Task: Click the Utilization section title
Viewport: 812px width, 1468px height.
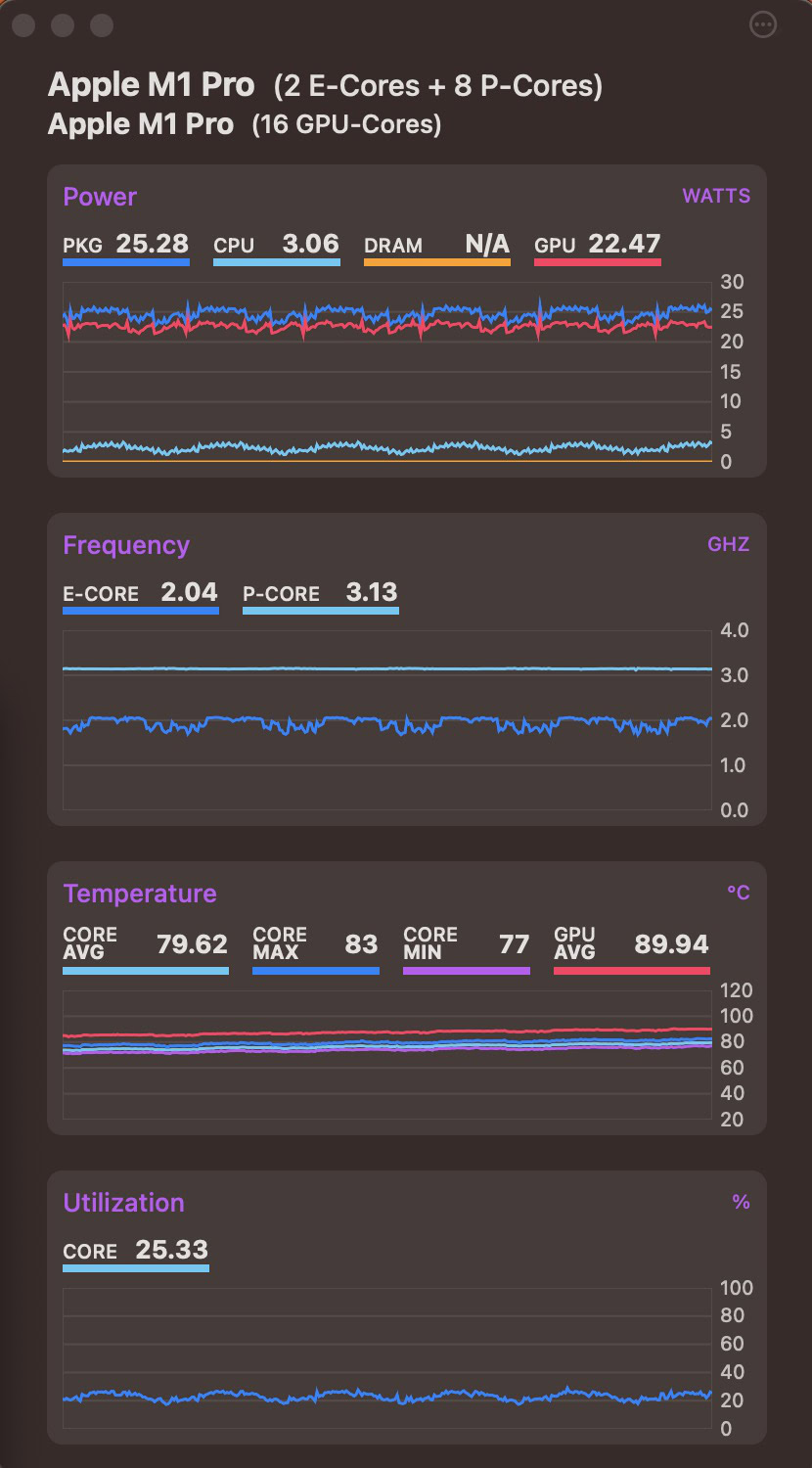Action: (123, 1203)
